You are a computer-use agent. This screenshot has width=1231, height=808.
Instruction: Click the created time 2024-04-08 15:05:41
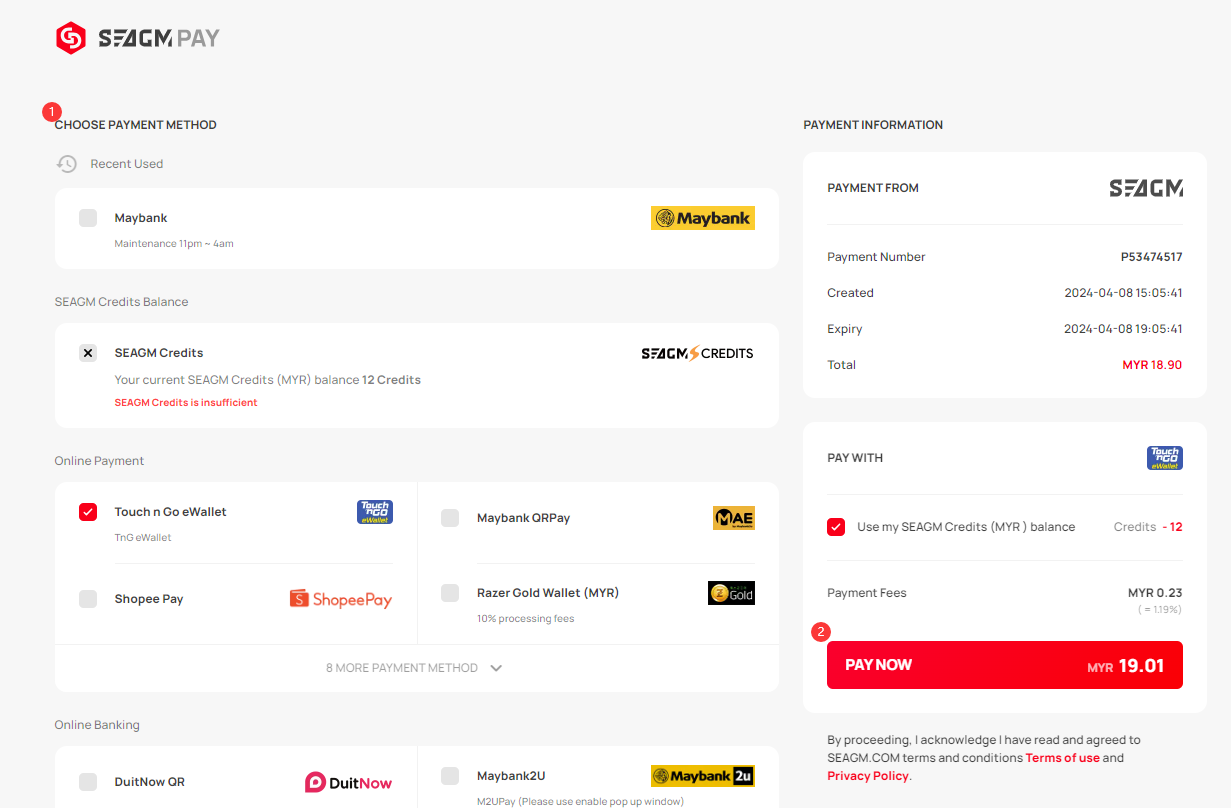tap(1123, 293)
